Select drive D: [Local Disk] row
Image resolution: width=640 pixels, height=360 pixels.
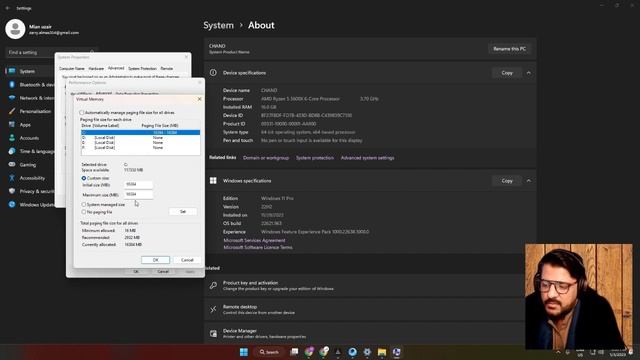point(140,138)
